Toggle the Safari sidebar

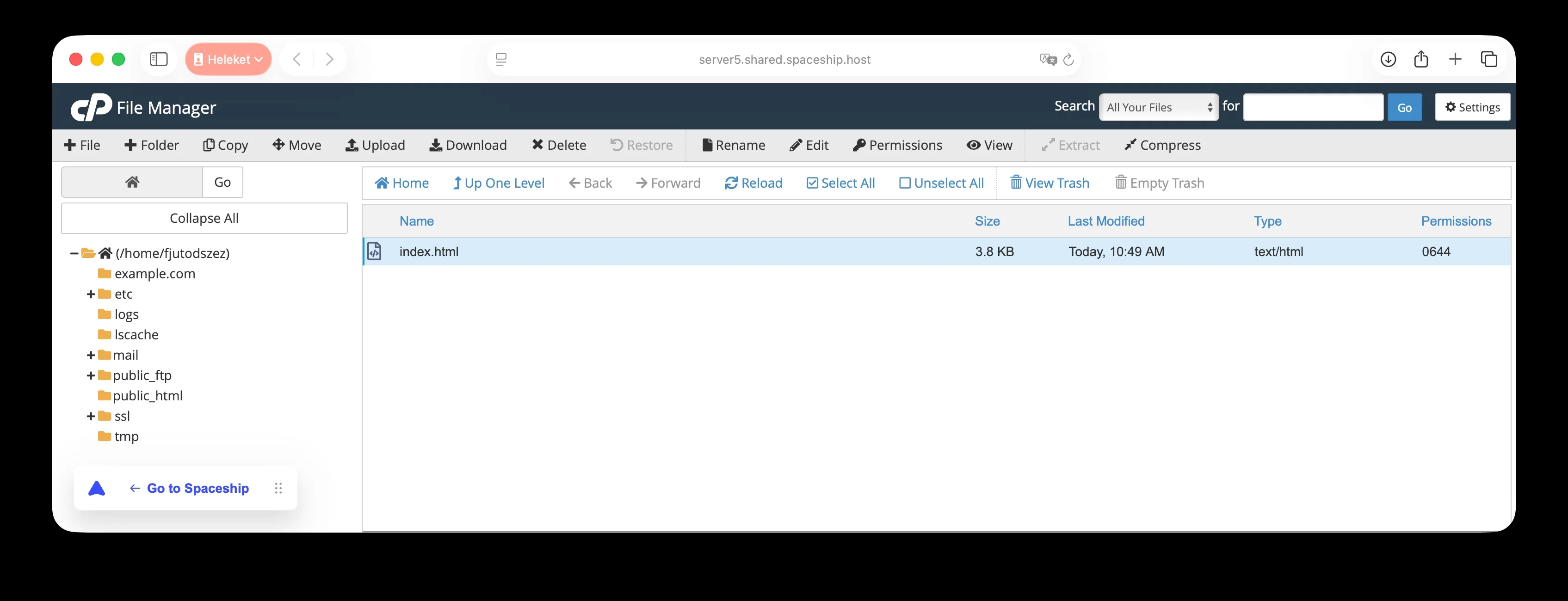point(158,59)
